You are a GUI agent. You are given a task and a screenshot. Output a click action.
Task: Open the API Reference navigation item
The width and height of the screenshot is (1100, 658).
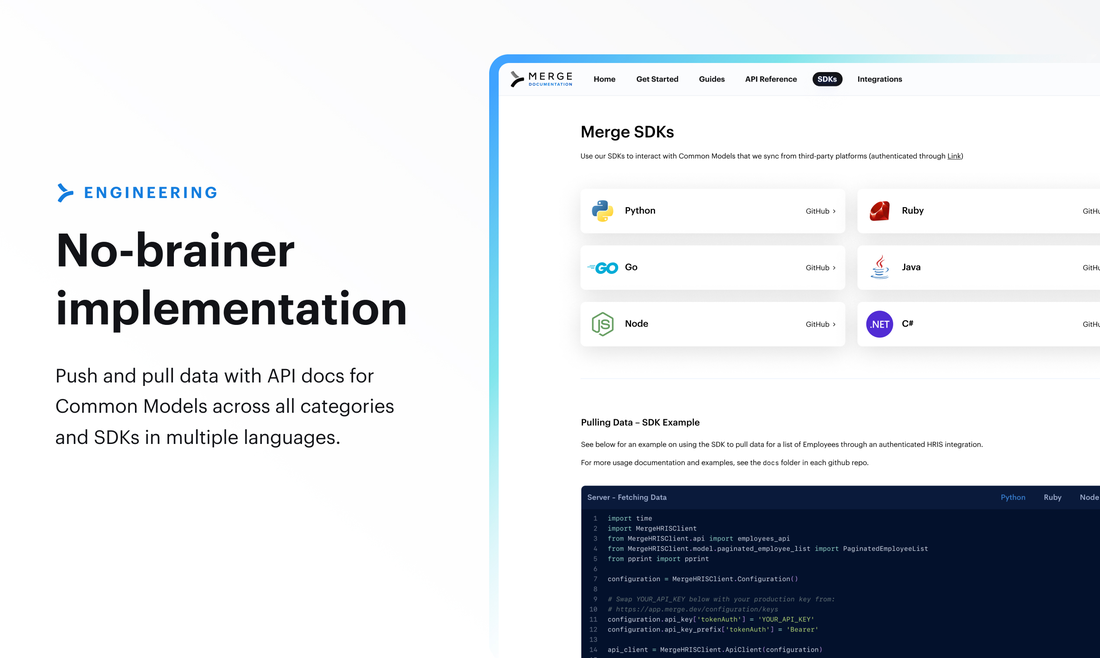(770, 78)
